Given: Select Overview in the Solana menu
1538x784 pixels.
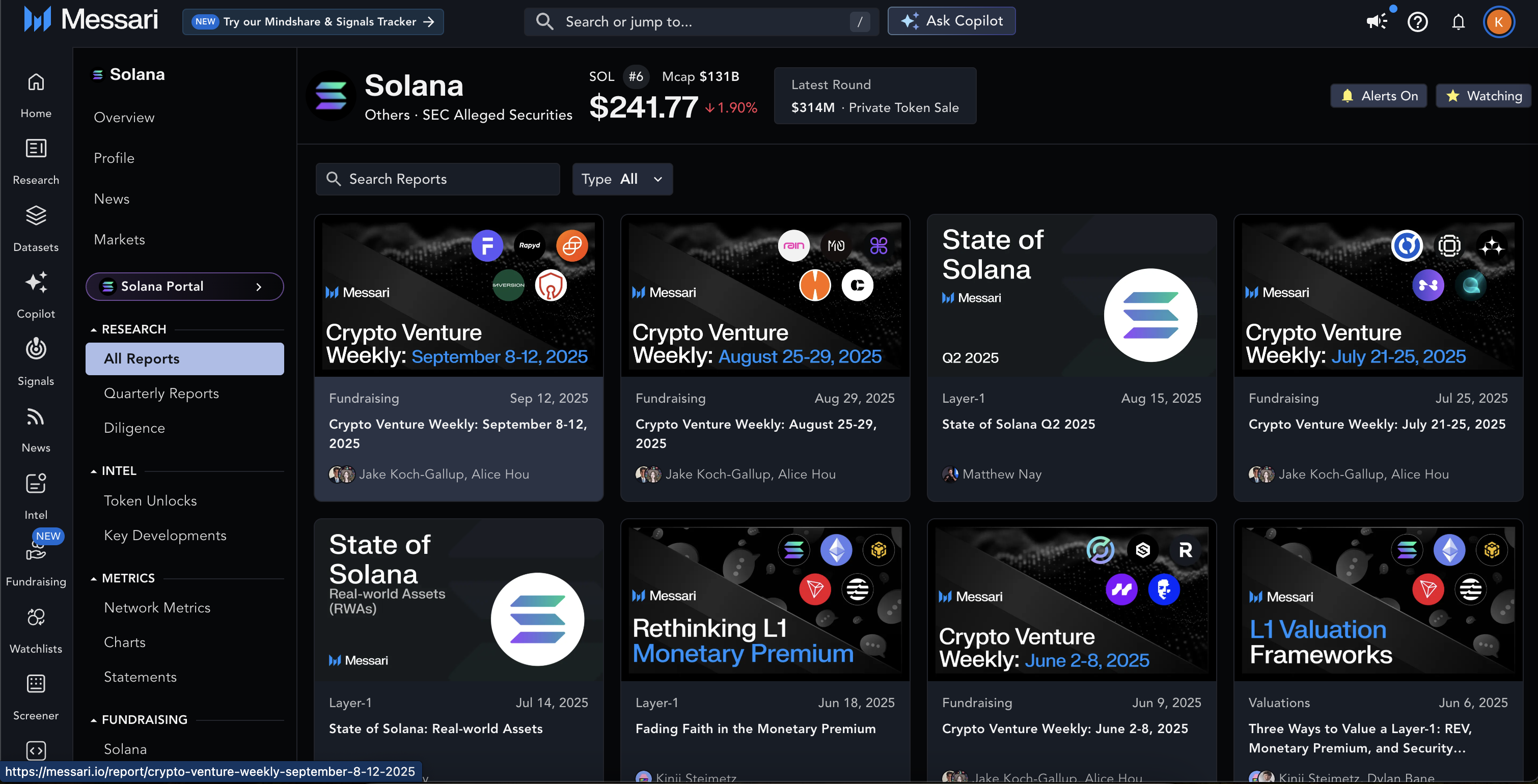Looking at the screenshot, I should (124, 118).
